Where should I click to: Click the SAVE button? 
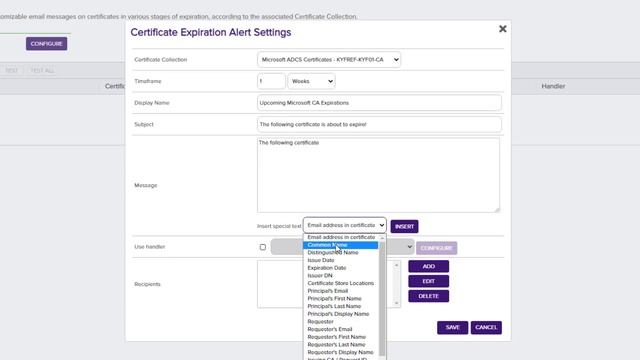tap(452, 328)
